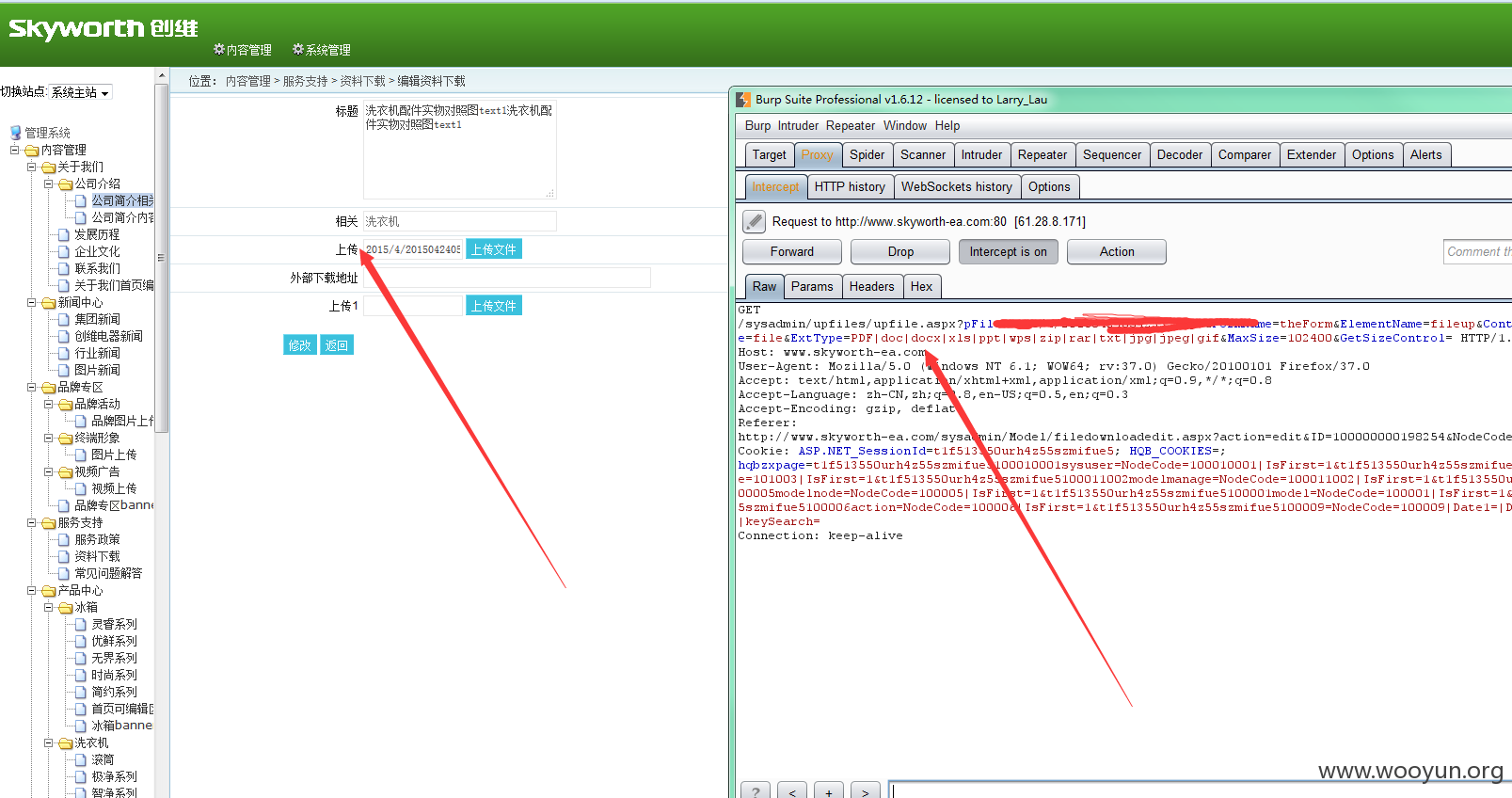This screenshot has height=798, width=1512.
Task: Show the Headers request view tab
Action: point(872,287)
